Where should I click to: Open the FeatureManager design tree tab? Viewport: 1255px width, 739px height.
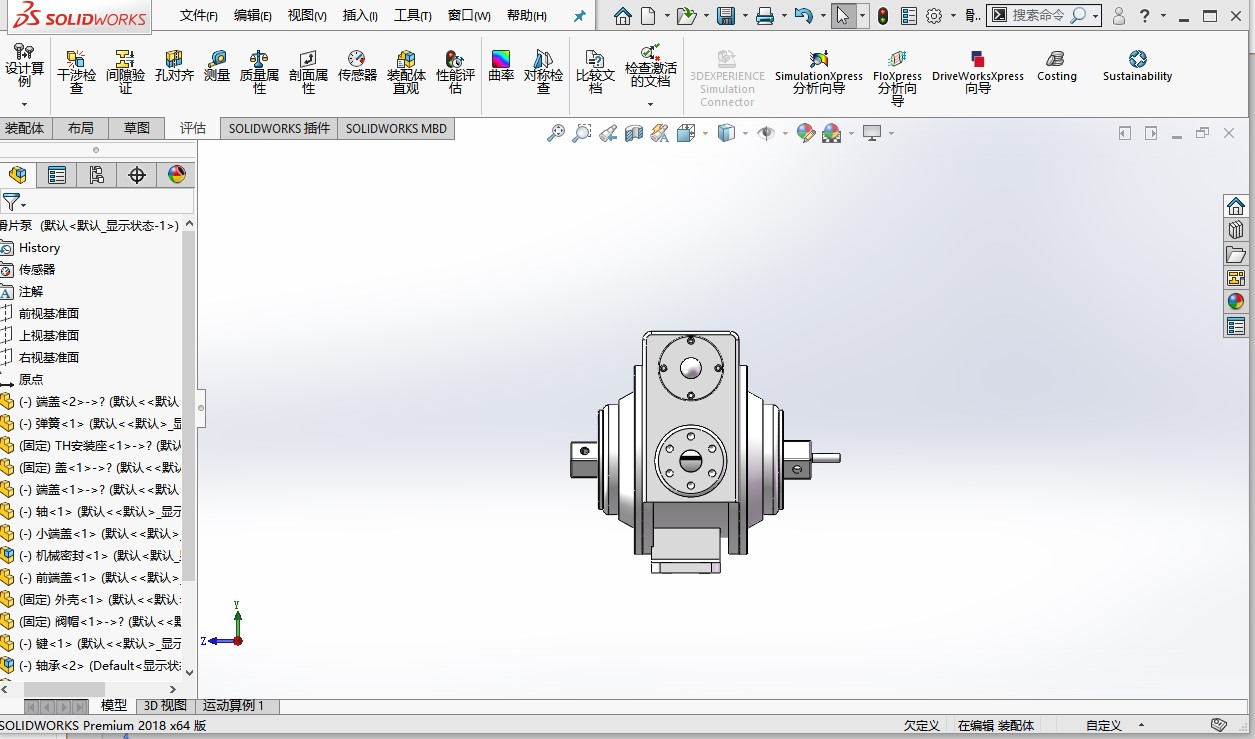pyautogui.click(x=17, y=175)
